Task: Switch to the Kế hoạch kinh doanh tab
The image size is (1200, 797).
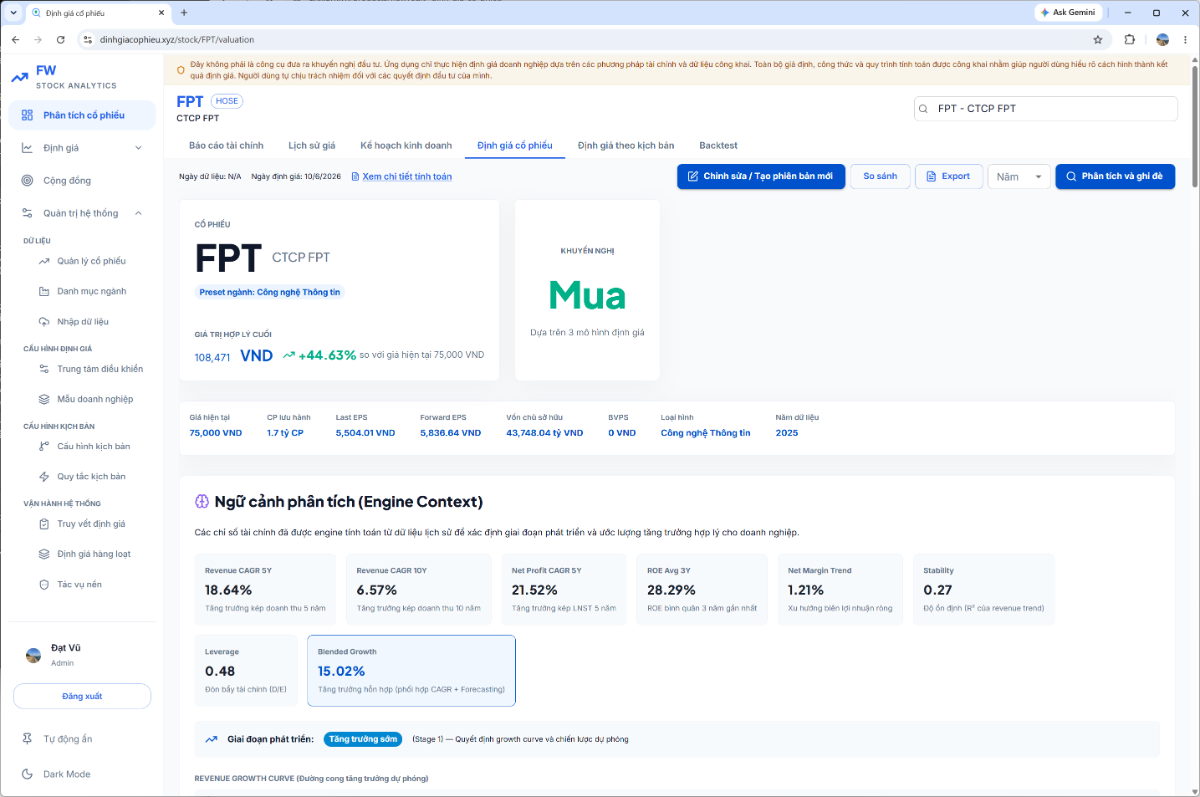Action: coord(406,145)
